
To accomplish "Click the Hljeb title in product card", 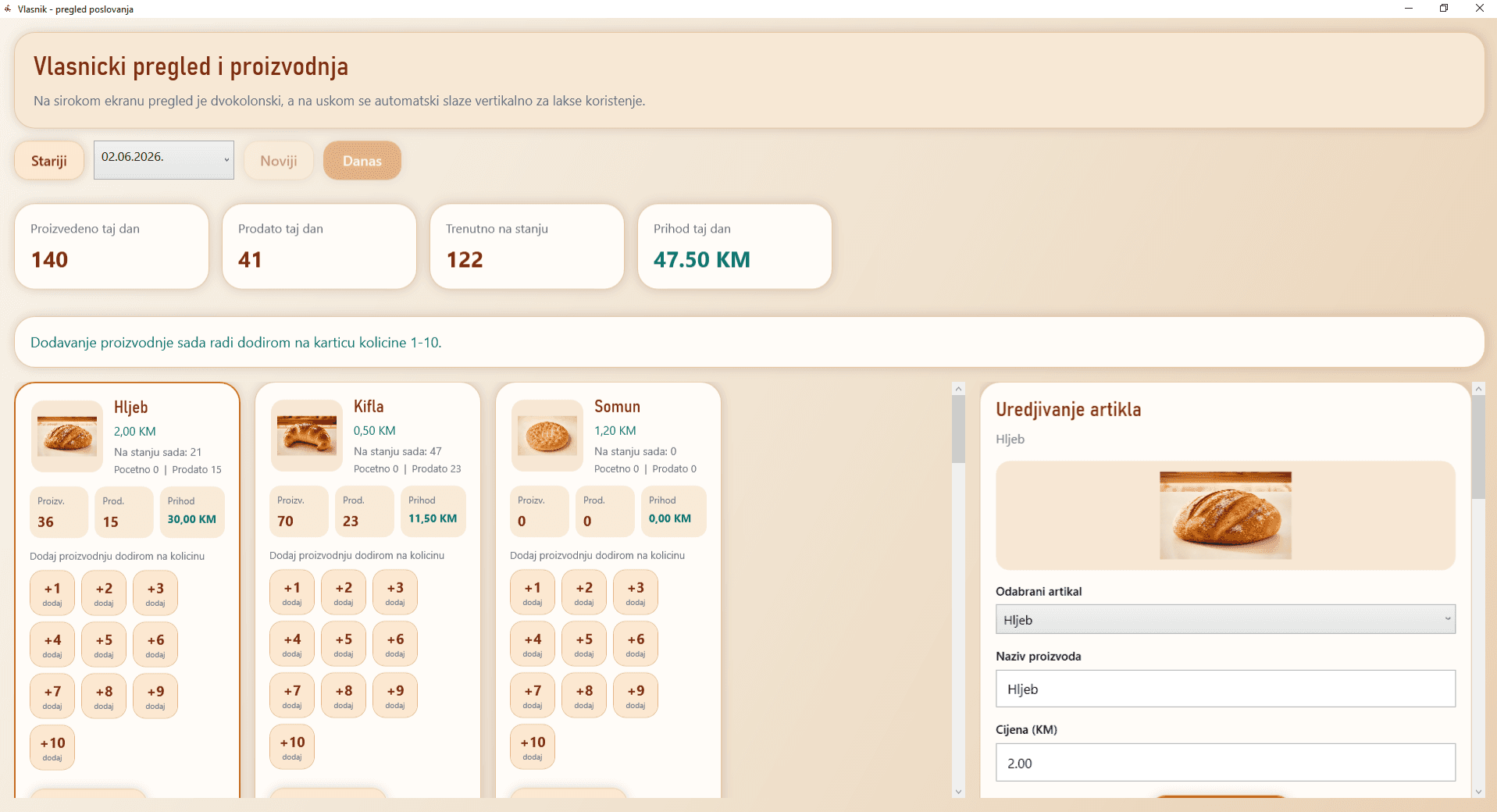I will click(x=131, y=408).
